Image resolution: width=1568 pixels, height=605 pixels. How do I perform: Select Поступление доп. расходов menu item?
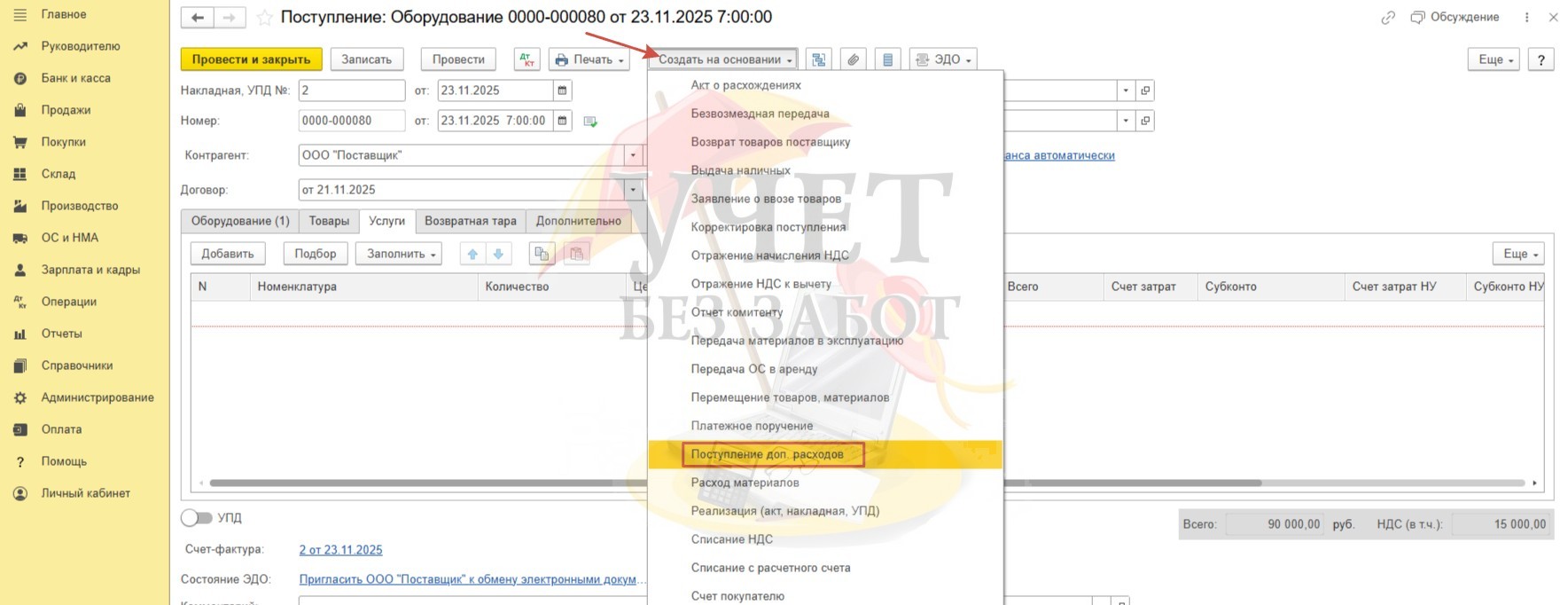(x=768, y=454)
